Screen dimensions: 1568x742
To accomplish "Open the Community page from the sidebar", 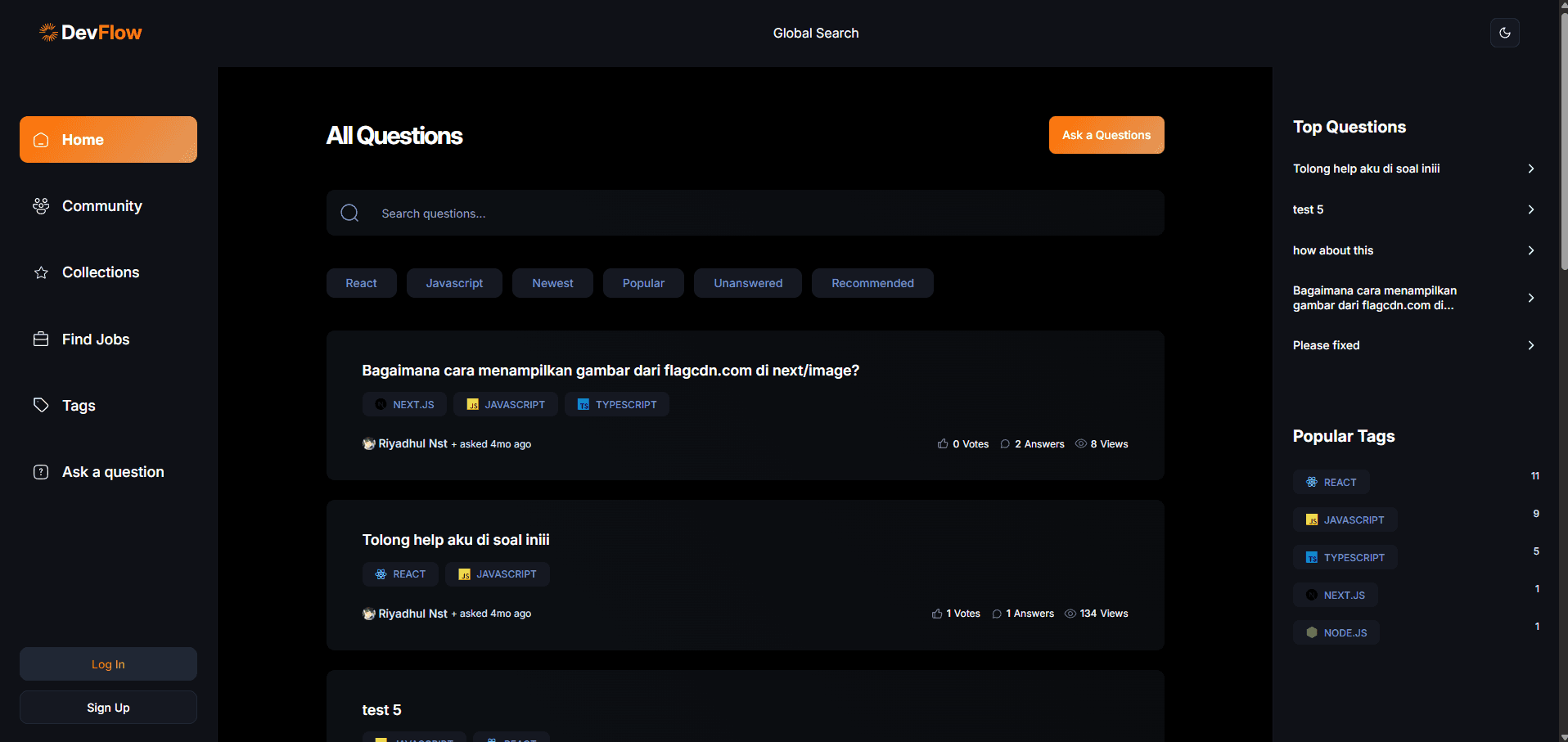I will [x=101, y=206].
